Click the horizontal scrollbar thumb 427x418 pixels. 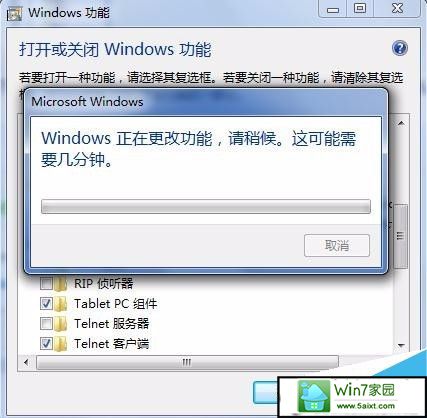(187, 362)
